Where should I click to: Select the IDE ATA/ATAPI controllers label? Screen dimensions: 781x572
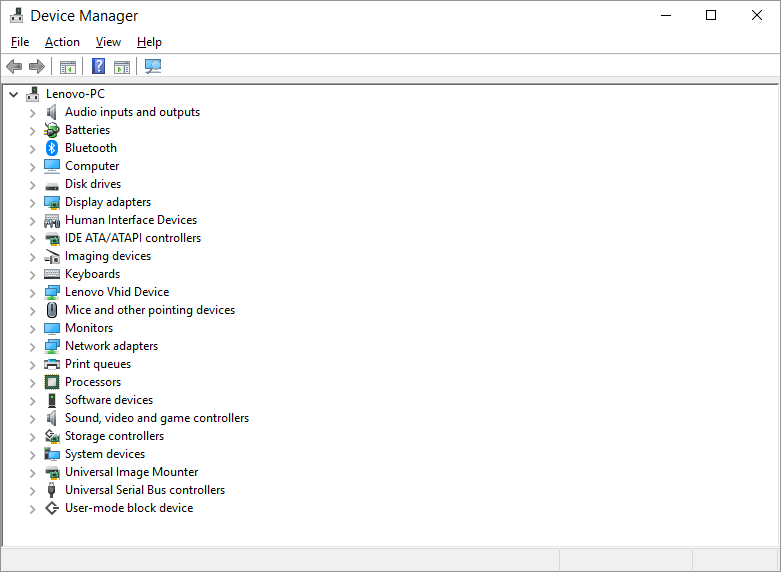click(x=133, y=238)
